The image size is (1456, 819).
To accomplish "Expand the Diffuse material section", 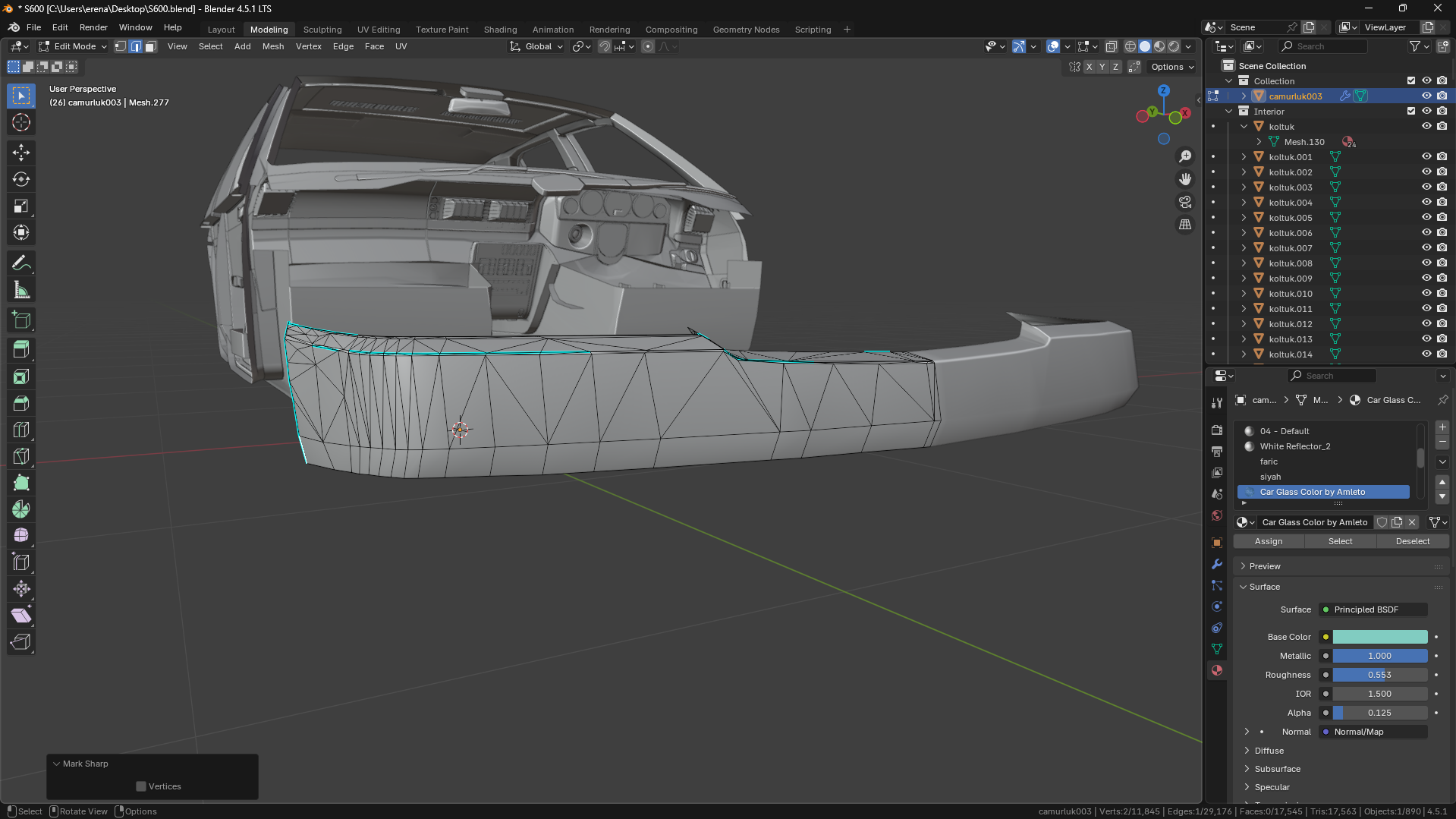I will [x=1269, y=751].
